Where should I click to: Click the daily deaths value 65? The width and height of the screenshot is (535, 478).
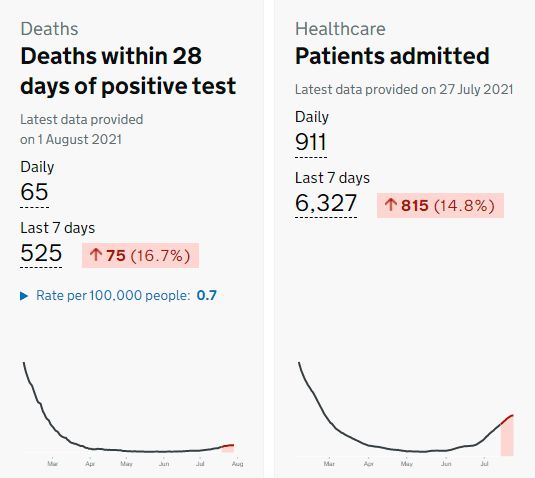[34, 192]
